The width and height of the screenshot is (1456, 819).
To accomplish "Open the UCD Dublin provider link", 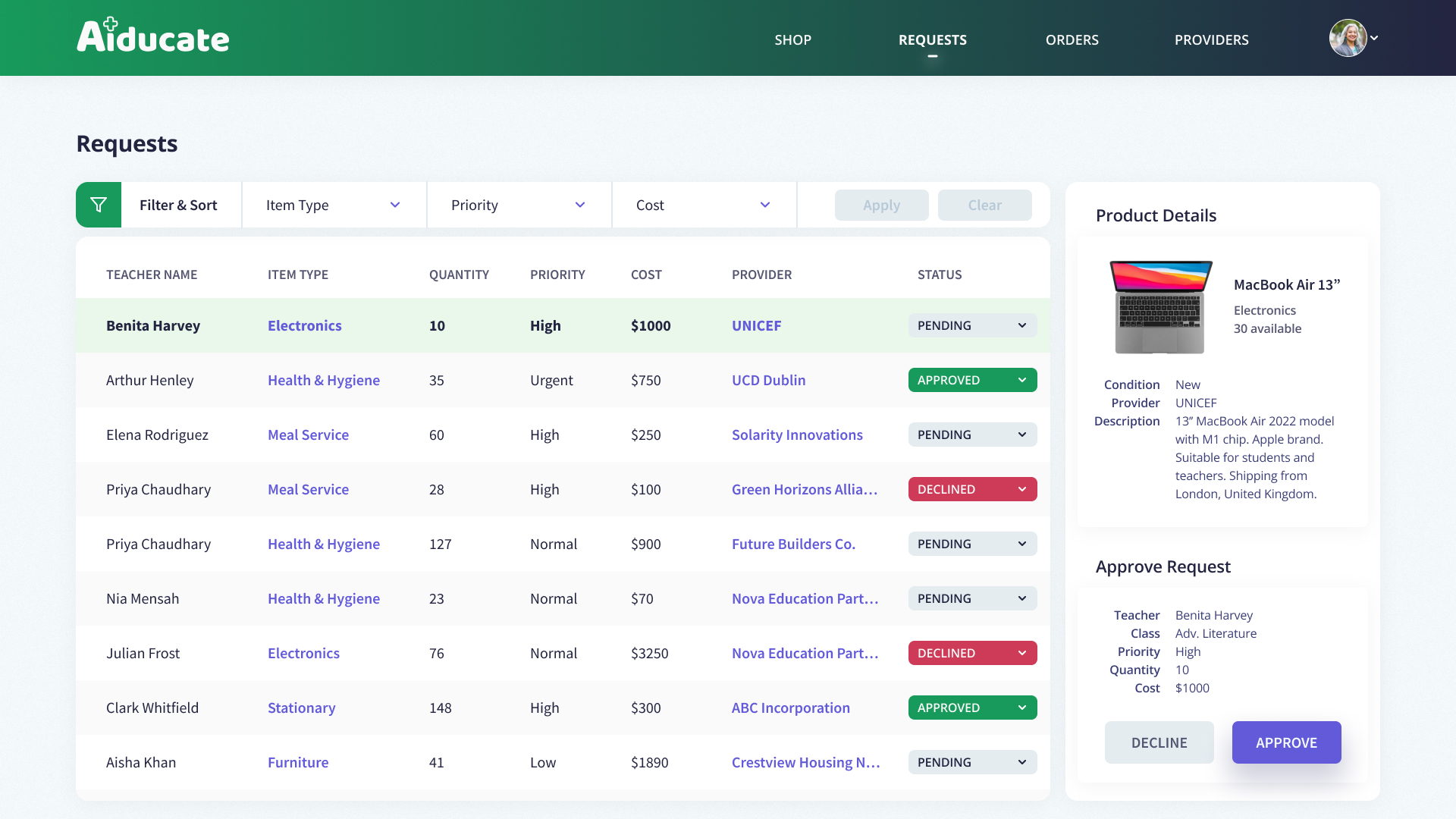I will pyautogui.click(x=768, y=380).
